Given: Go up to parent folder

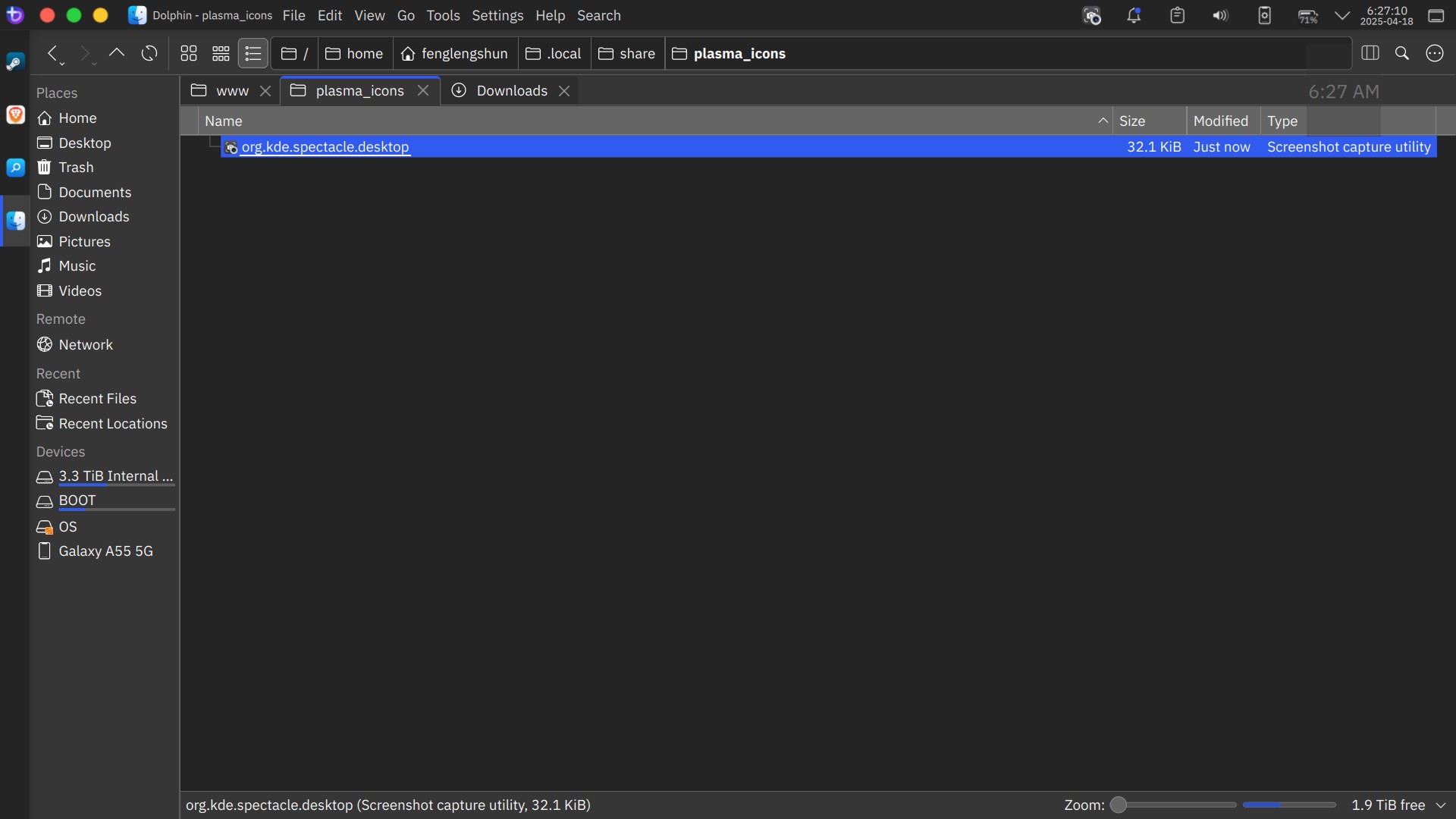Looking at the screenshot, I should (x=116, y=54).
